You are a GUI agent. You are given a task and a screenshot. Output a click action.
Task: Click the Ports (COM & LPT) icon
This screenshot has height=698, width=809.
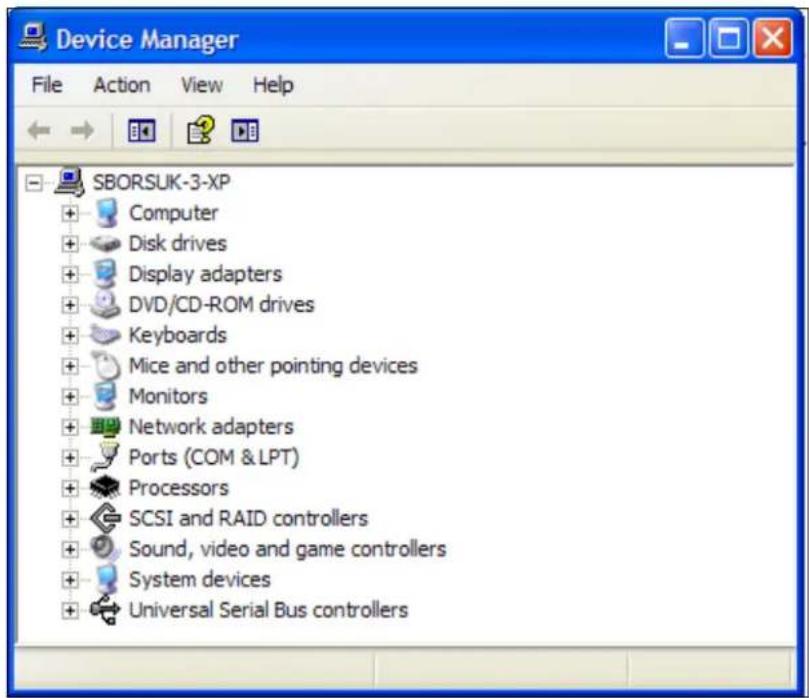(105, 457)
